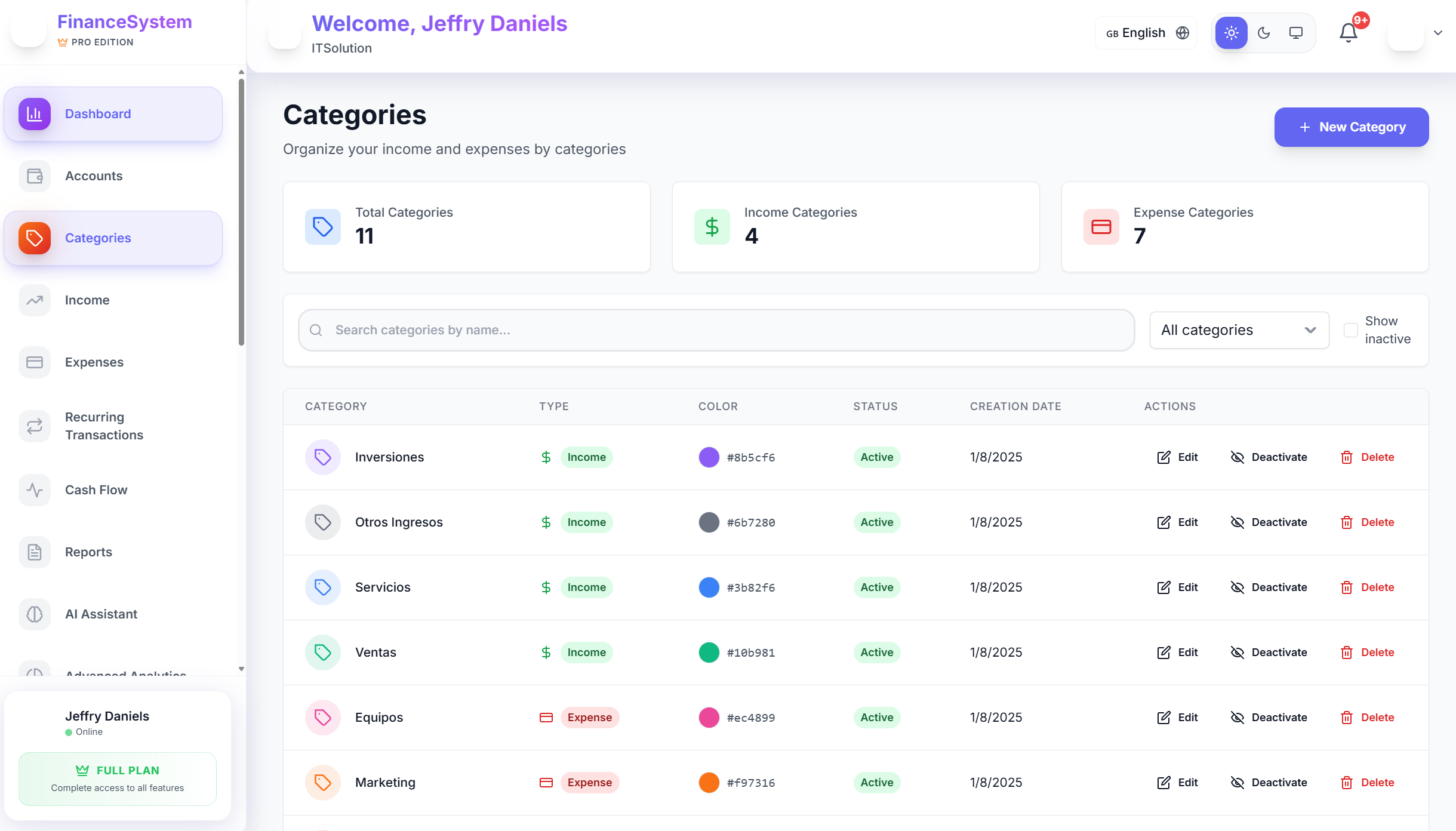Click the pencil edit icon for Servicios
The height and width of the screenshot is (831, 1456).
[1163, 587]
